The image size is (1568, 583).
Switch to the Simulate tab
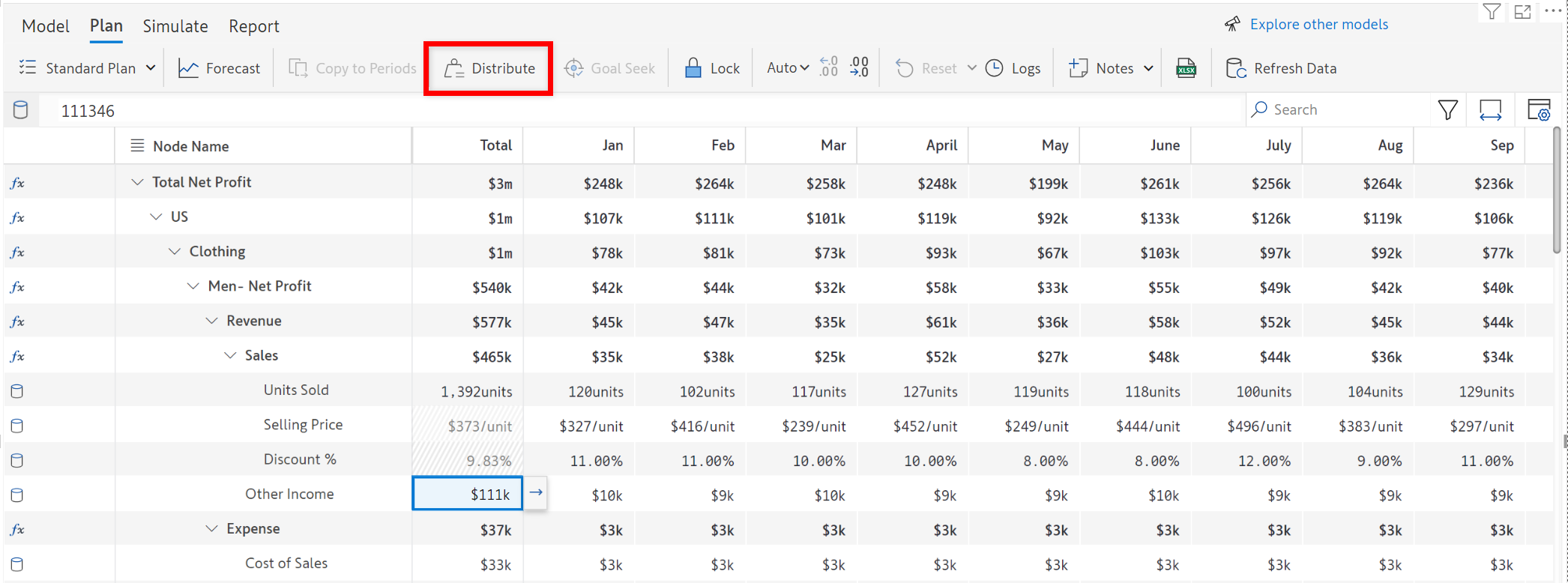pyautogui.click(x=175, y=26)
